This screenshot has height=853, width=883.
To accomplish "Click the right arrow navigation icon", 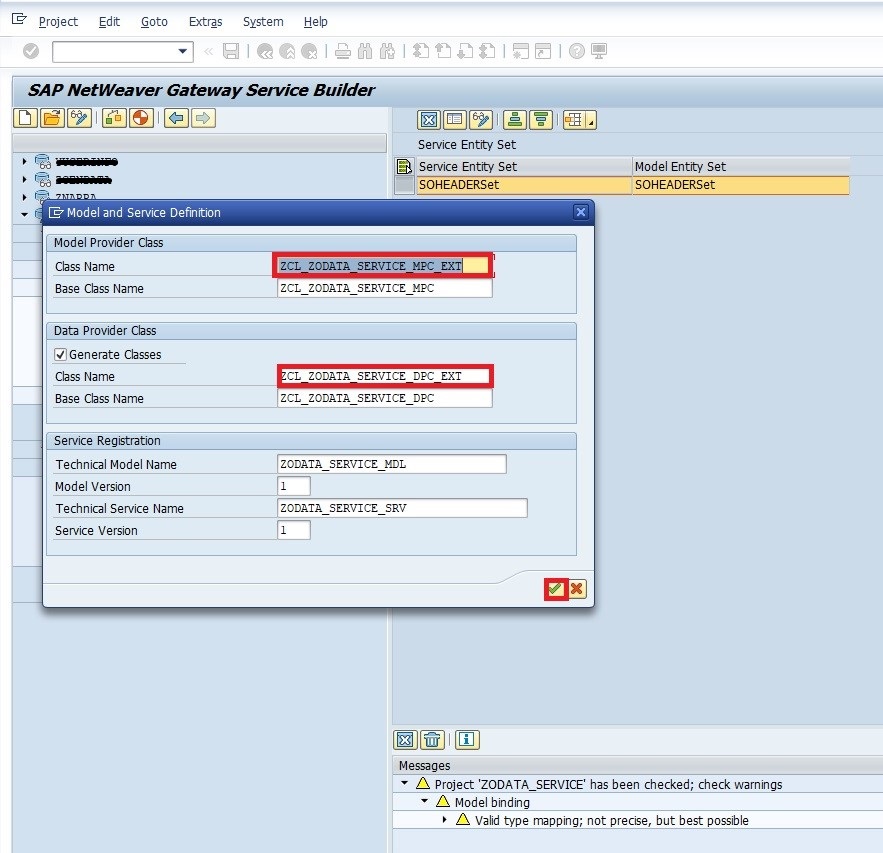I will [203, 118].
